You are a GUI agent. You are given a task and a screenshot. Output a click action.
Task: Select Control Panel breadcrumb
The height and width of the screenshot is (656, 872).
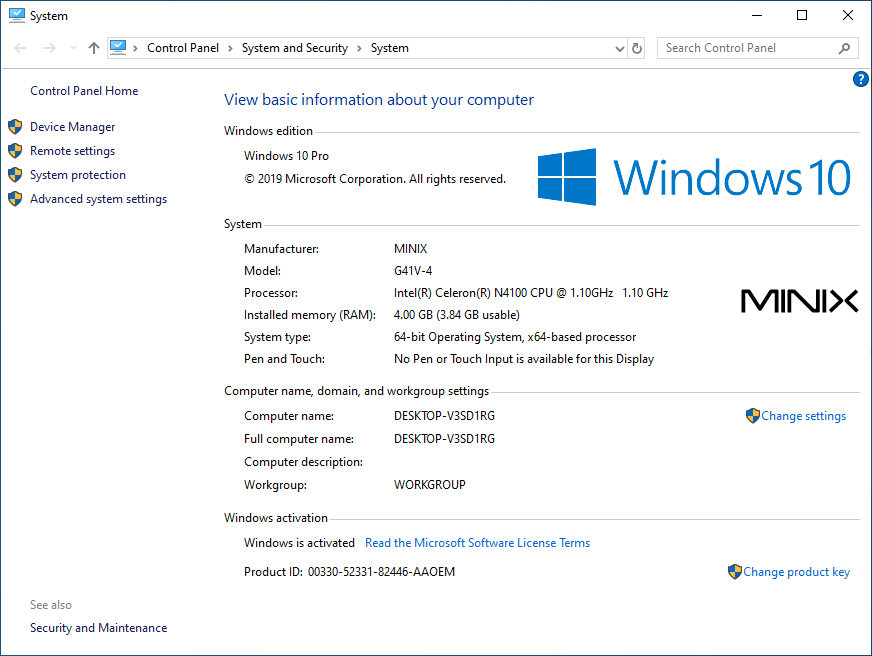coord(183,48)
